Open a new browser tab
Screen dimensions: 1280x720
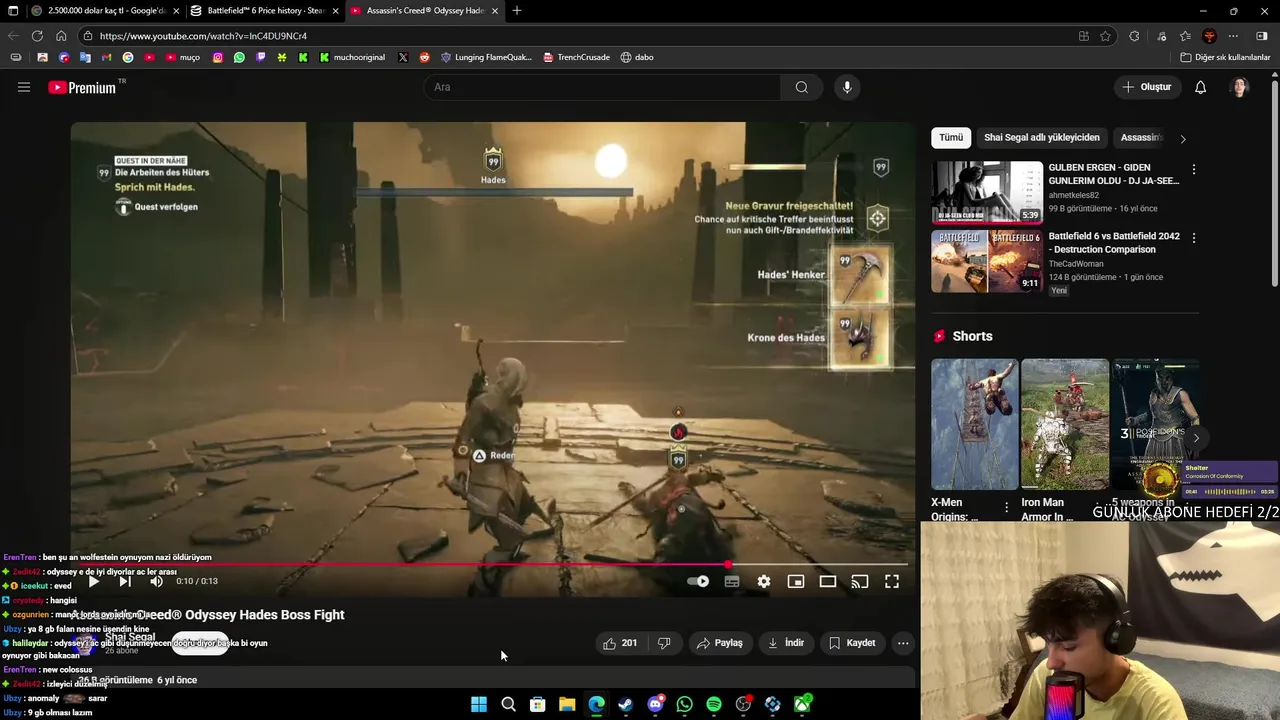point(517,11)
